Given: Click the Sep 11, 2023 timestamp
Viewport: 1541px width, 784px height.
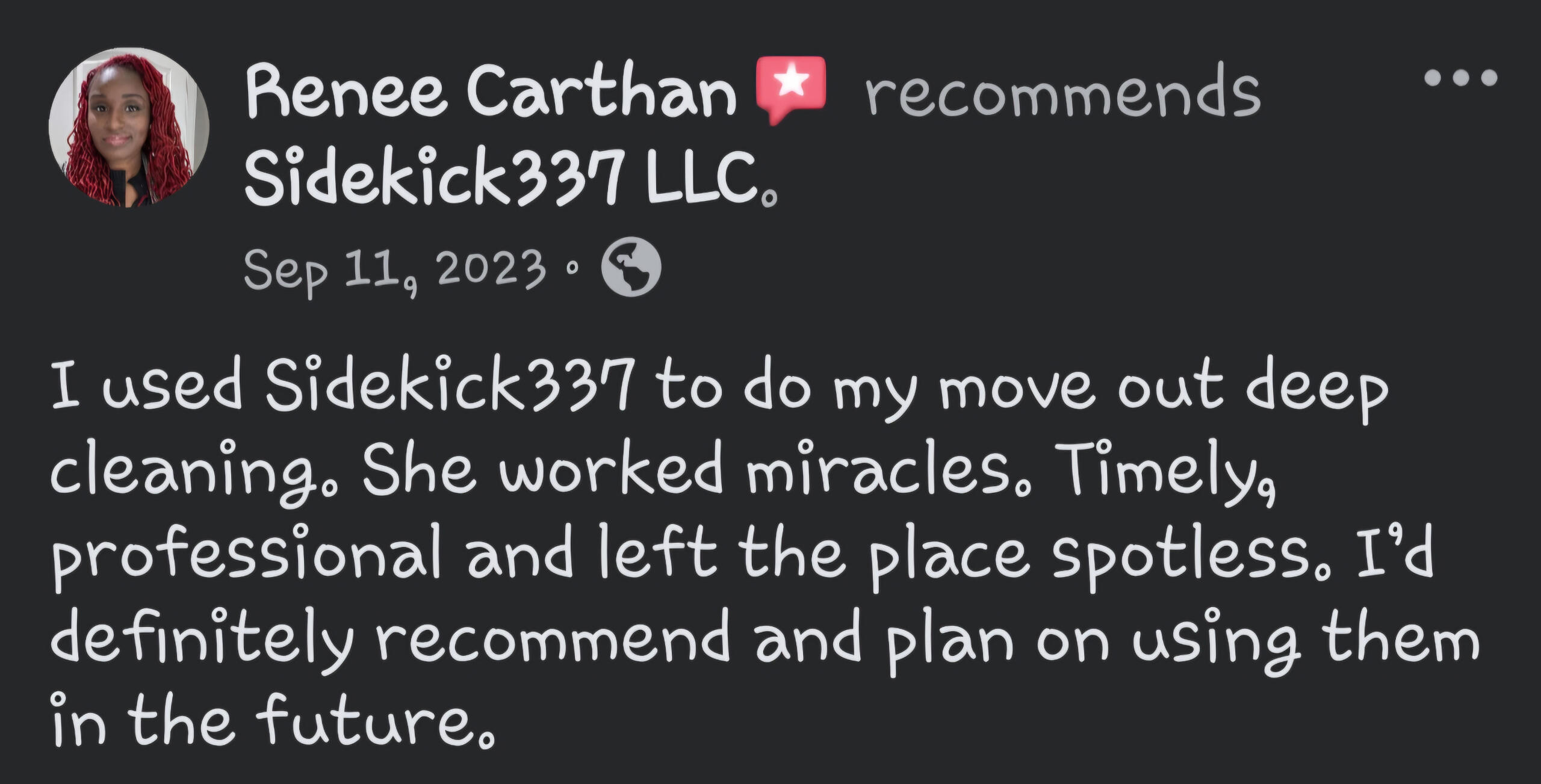Looking at the screenshot, I should pos(395,269).
